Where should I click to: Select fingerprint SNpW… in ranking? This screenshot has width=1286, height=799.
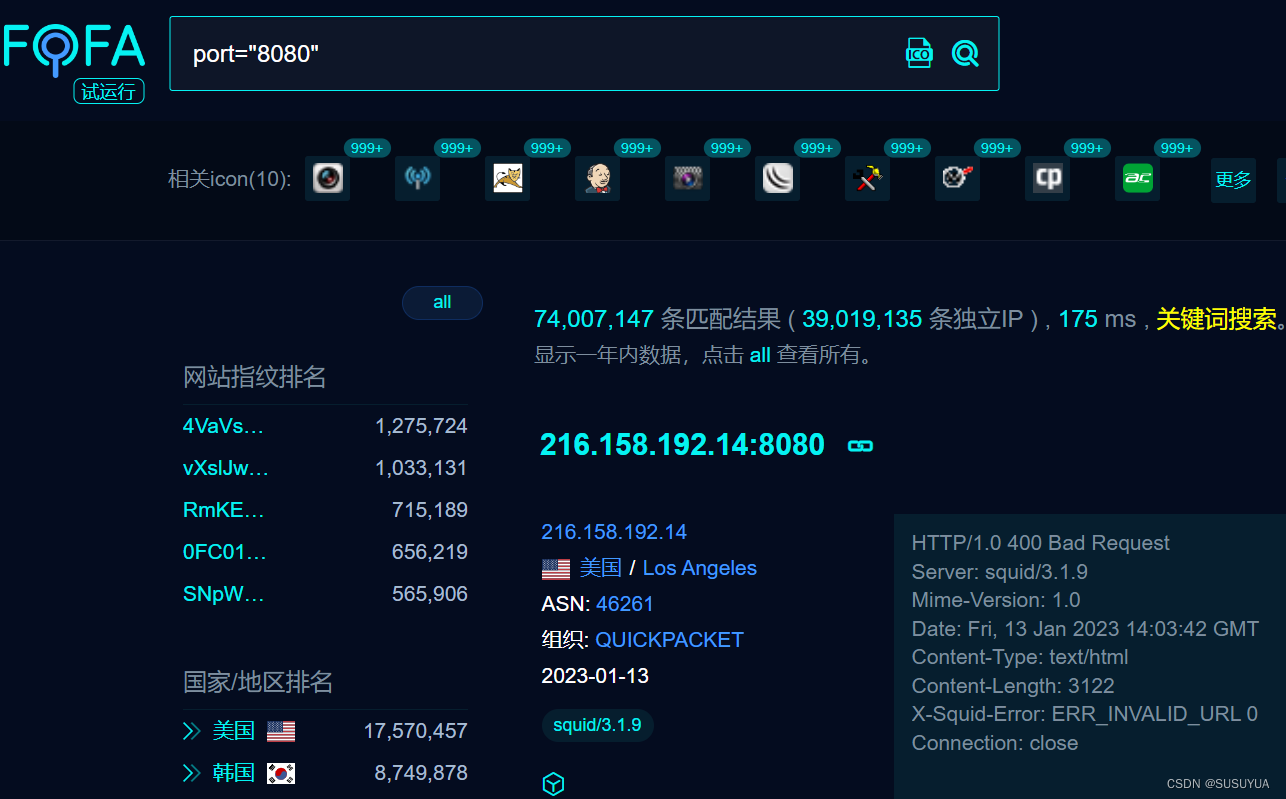point(224,594)
